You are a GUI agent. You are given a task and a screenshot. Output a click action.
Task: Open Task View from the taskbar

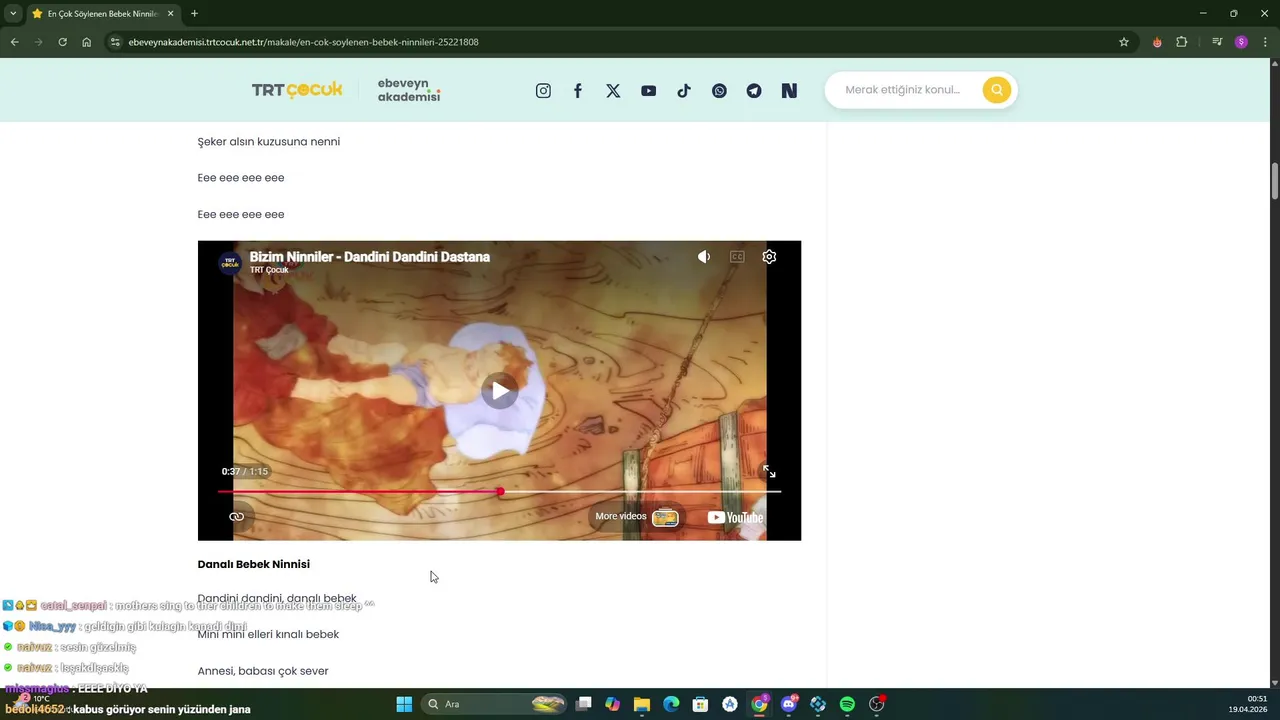[x=584, y=704]
